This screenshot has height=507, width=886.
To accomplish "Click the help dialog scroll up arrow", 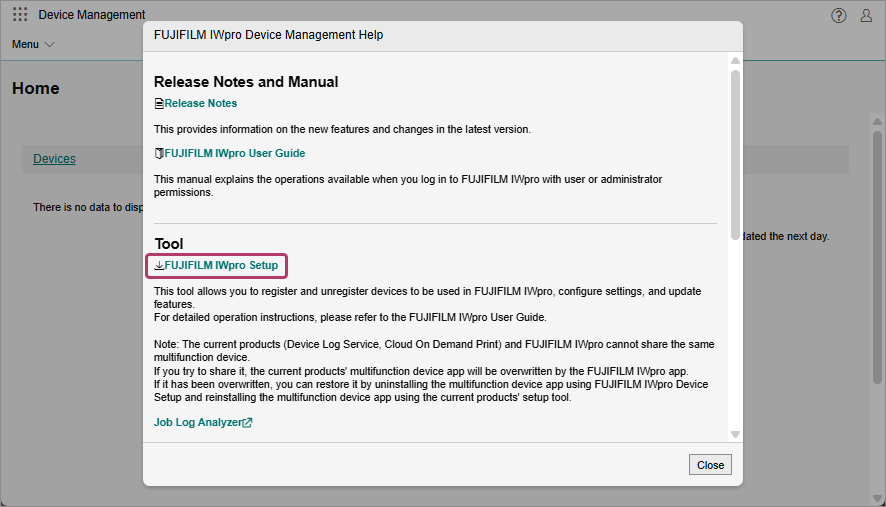I will (x=735, y=60).
